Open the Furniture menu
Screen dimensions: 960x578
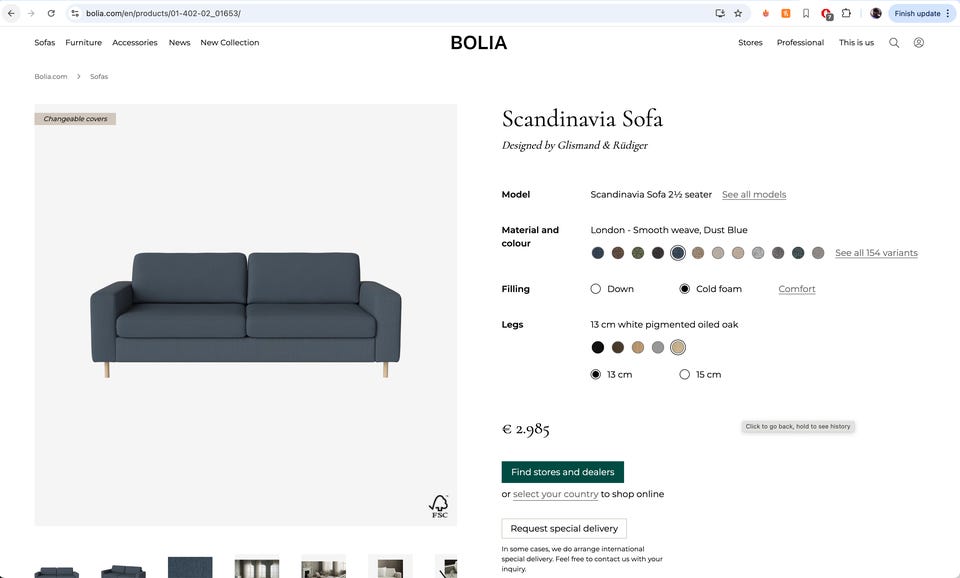click(x=84, y=43)
